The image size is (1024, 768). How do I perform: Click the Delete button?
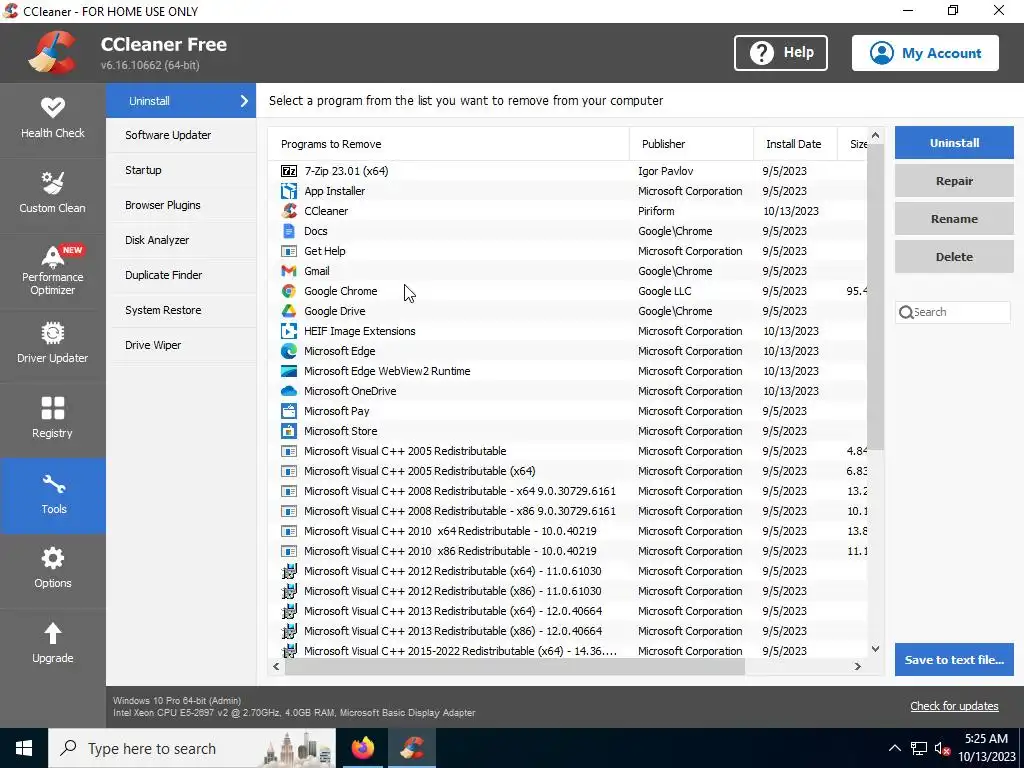pos(953,257)
